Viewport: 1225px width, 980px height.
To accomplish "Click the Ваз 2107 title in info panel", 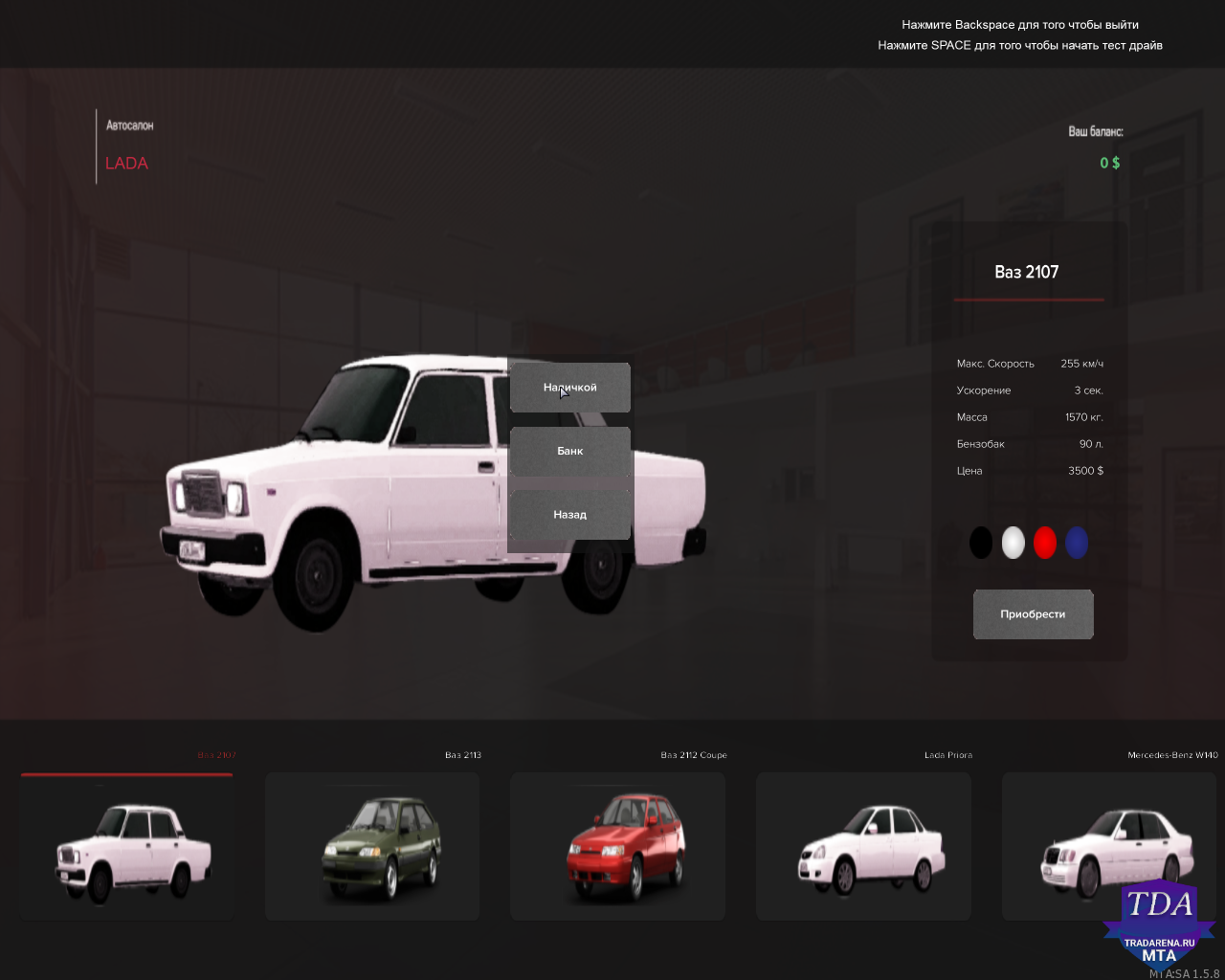I will click(1027, 272).
